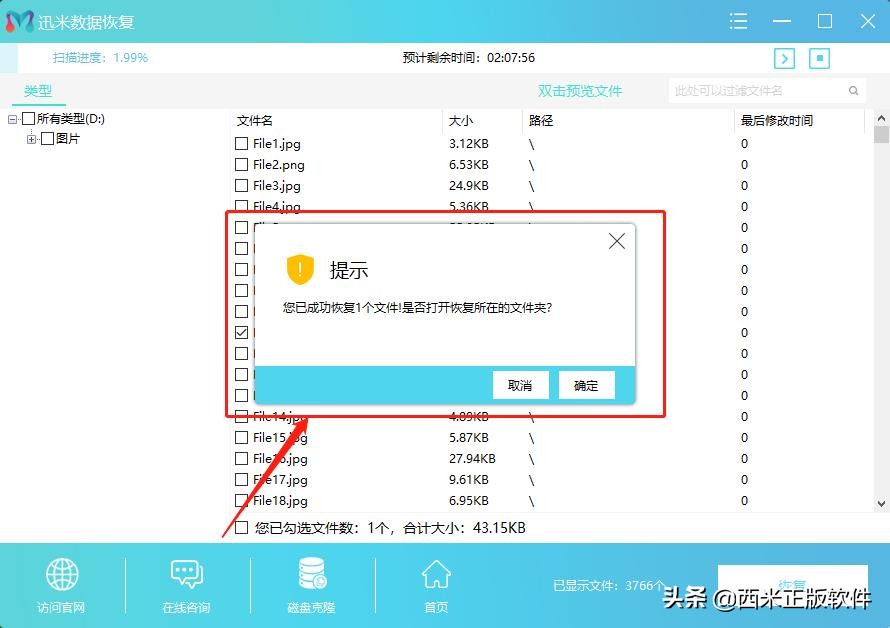Click the 已显示文件: 3766个 status text
The width and height of the screenshot is (890, 628).
click(x=609, y=585)
